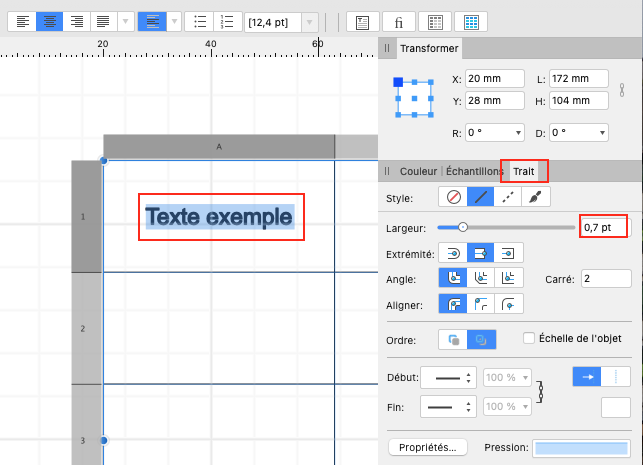Screen dimensions: 643x465
Task: Select butt cap Extrémité option
Action: pos(480,253)
